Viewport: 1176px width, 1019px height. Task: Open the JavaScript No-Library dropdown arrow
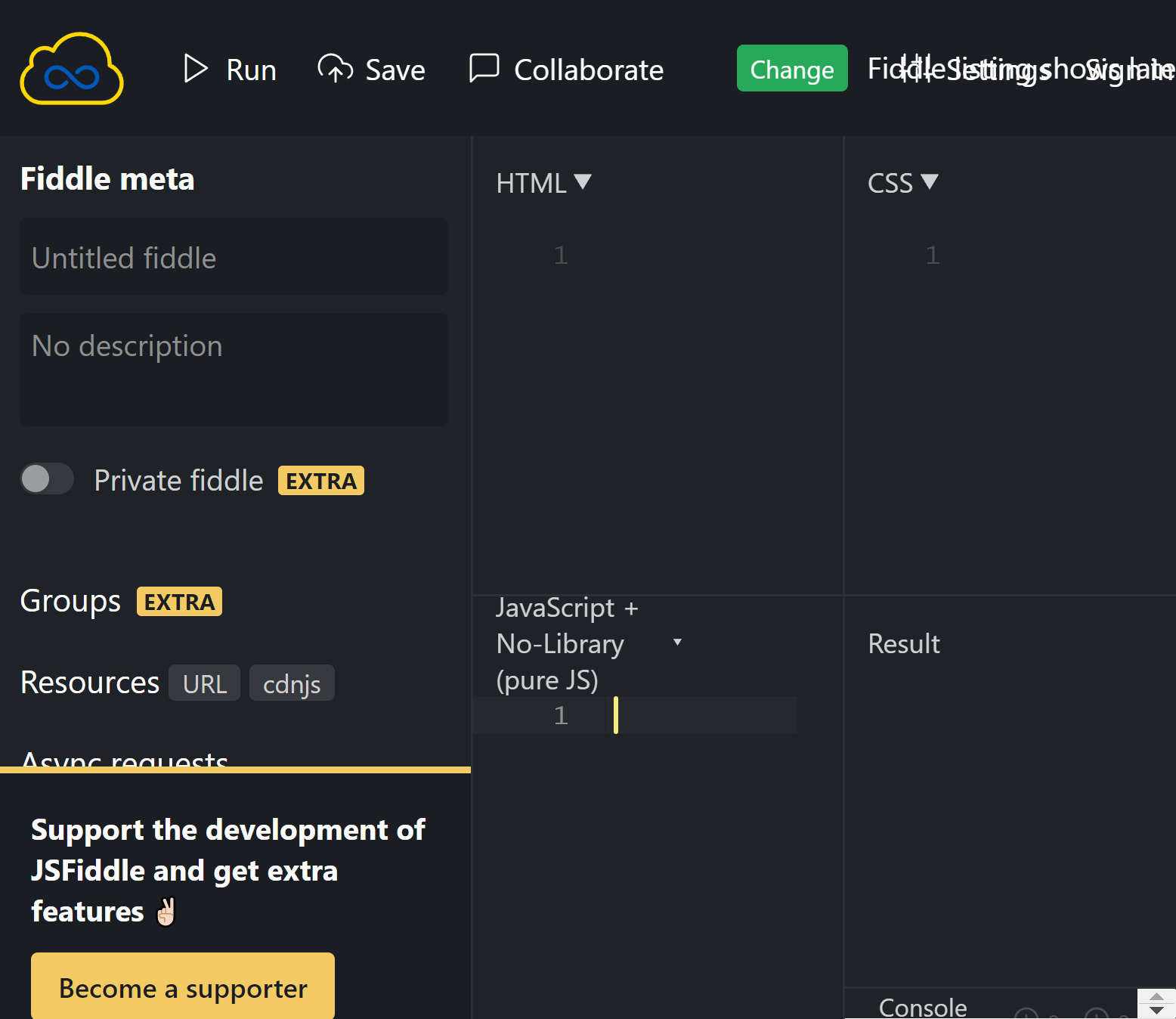coord(677,643)
